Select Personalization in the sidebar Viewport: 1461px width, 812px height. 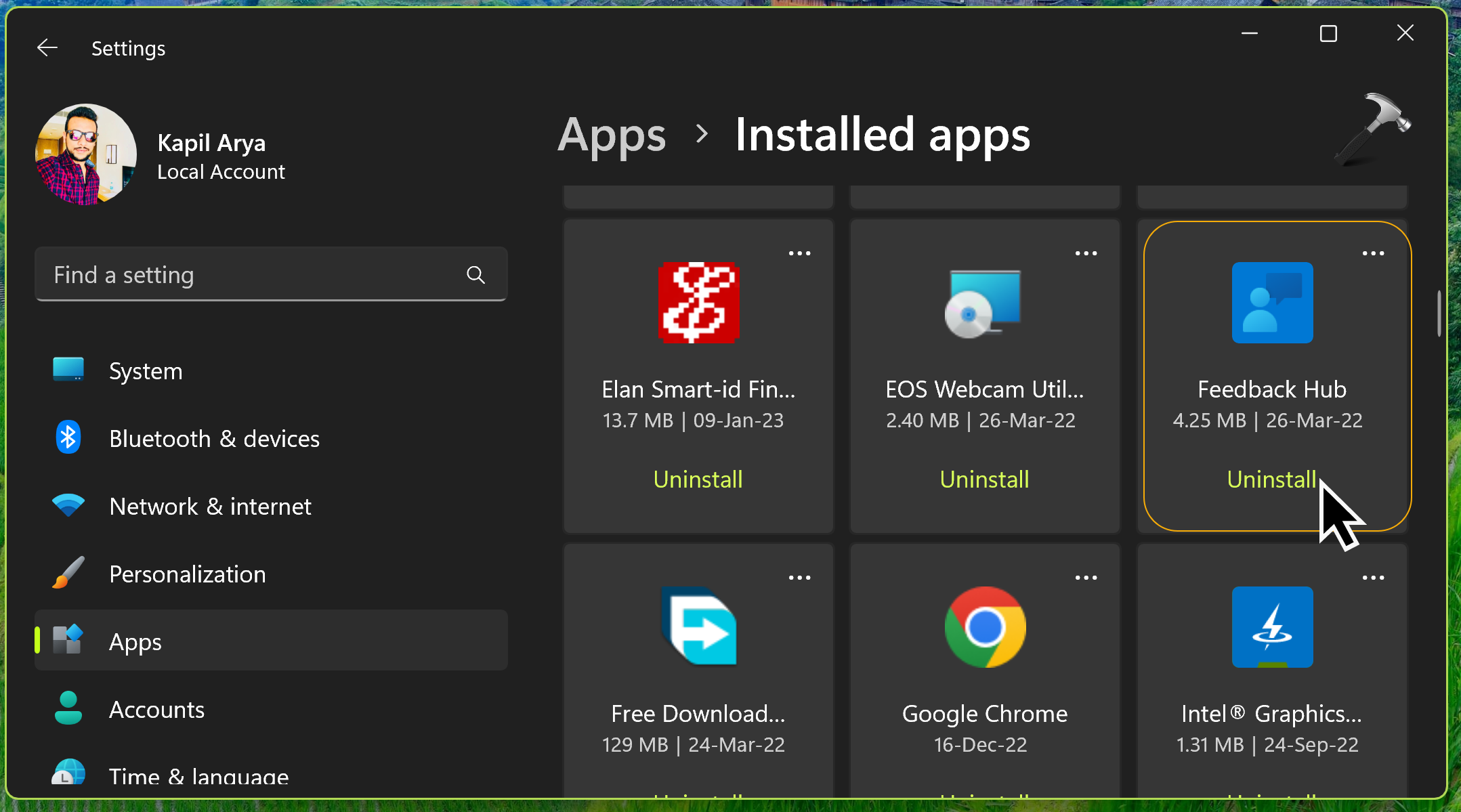187,574
